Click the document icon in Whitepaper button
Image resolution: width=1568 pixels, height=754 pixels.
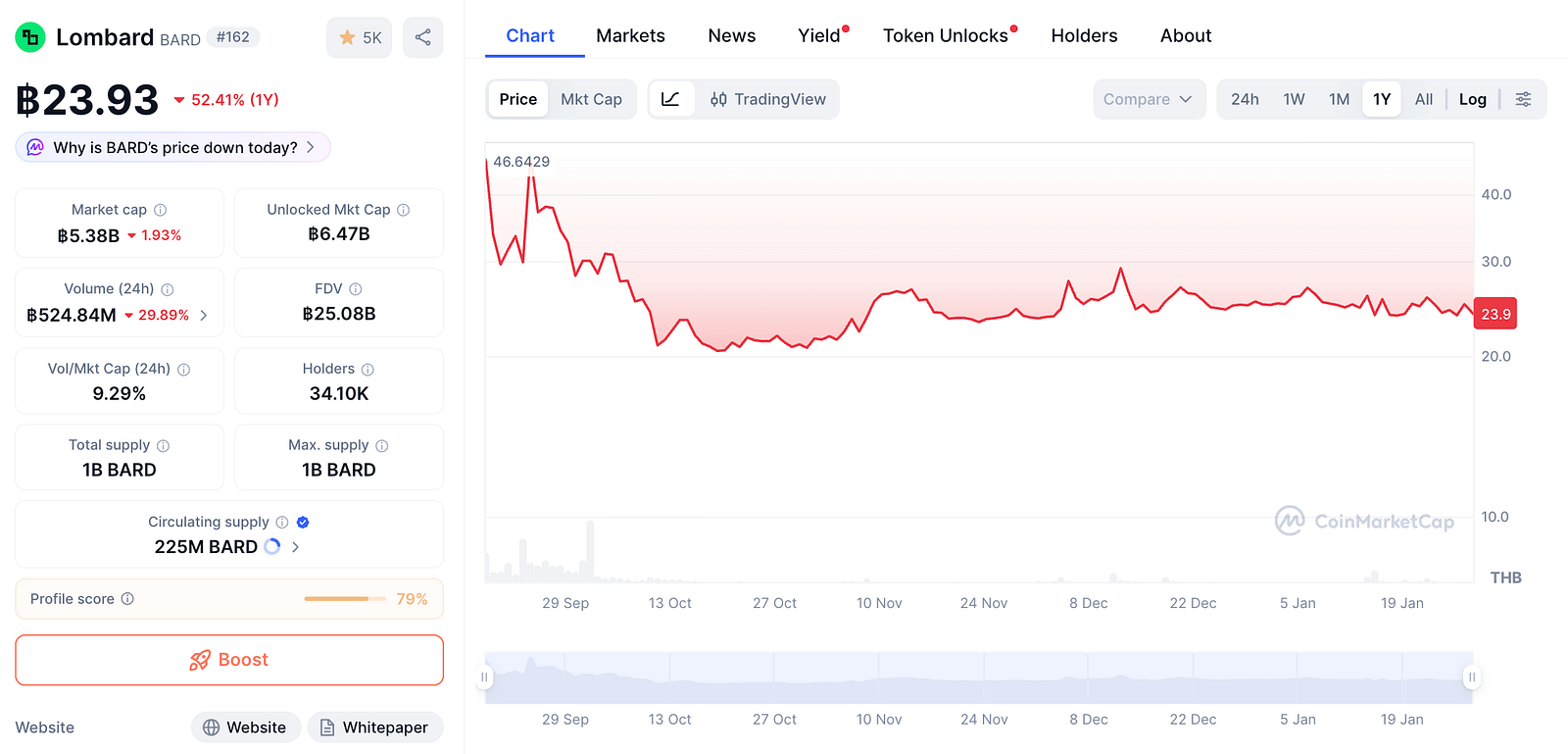point(327,728)
